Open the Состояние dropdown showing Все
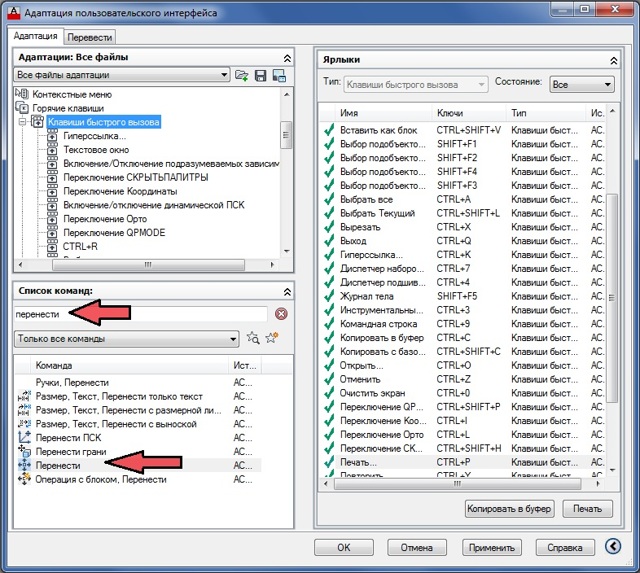This screenshot has width=640, height=573. point(607,85)
